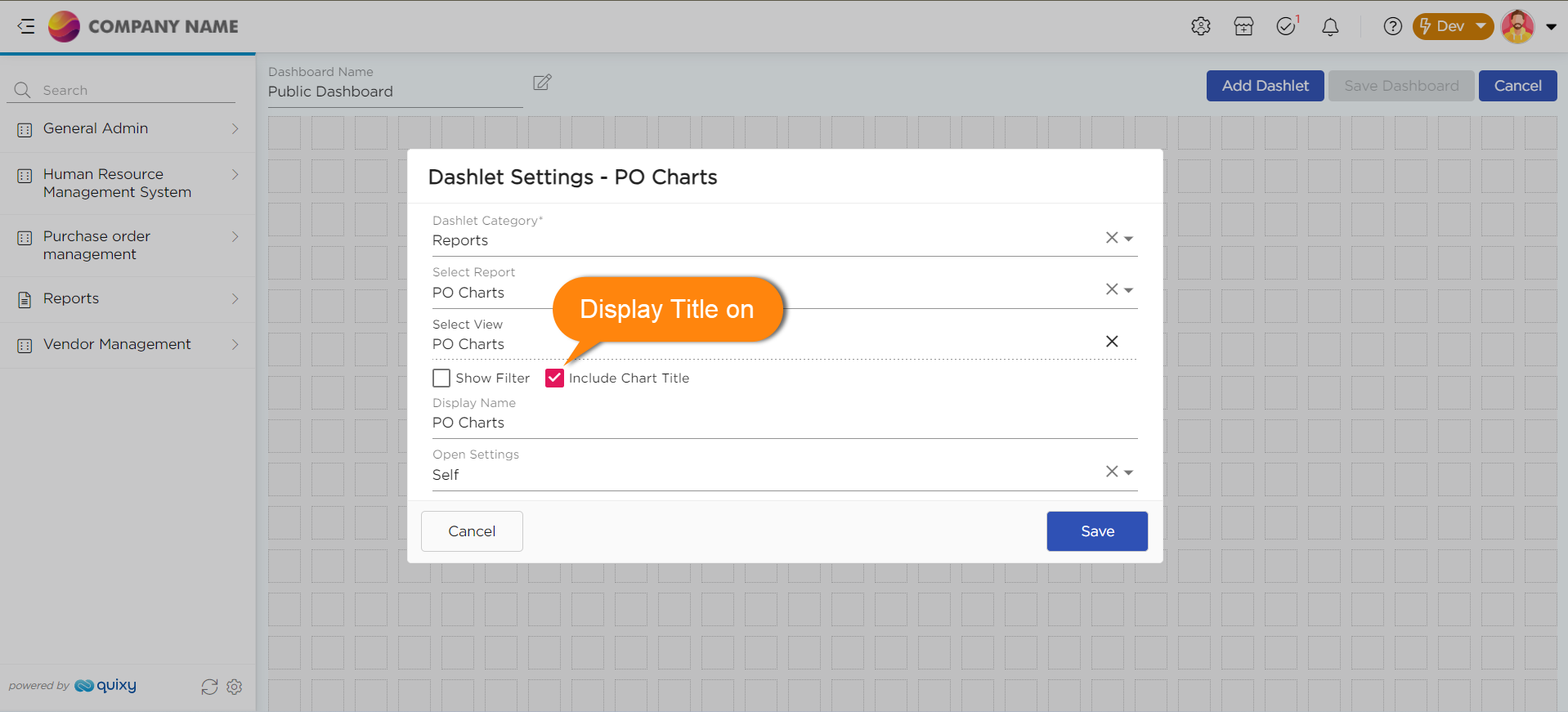Open the Dev environment dropdown

(x=1453, y=26)
